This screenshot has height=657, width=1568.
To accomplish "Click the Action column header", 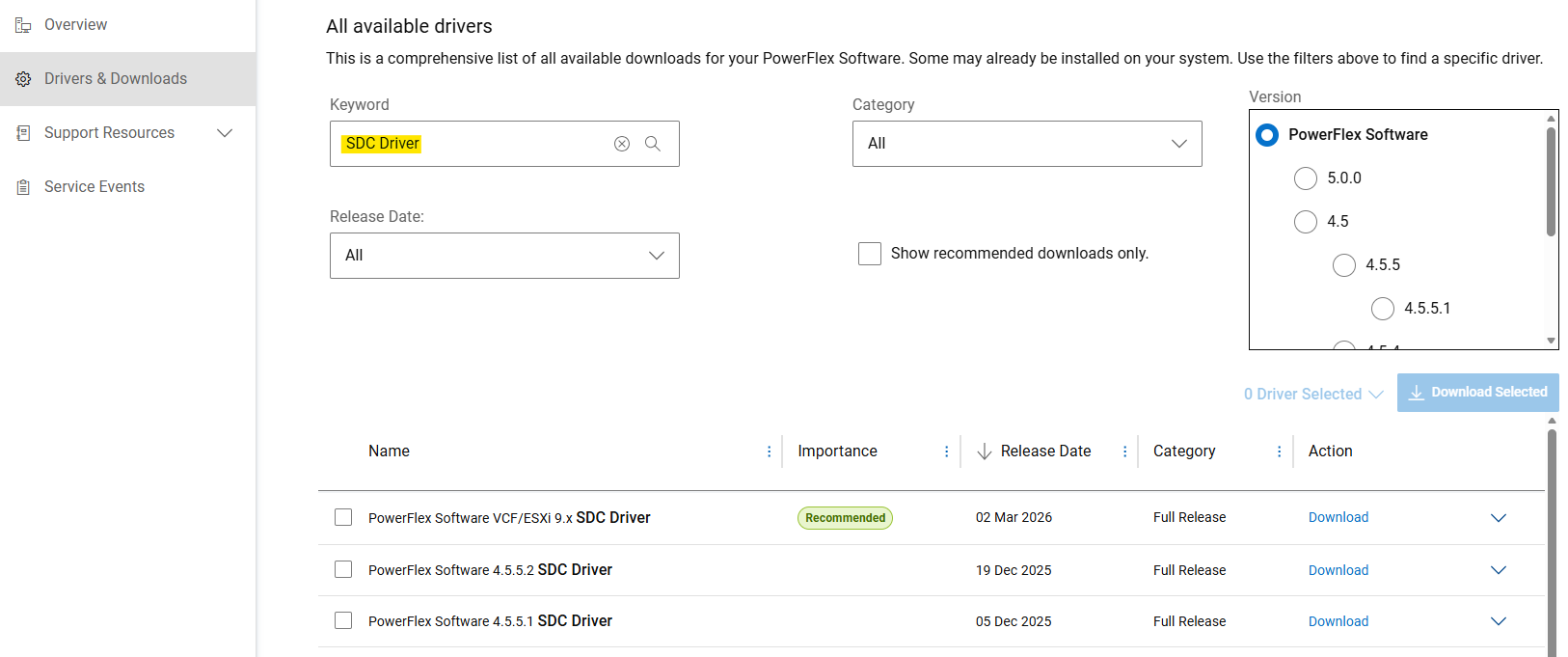I will click(x=1330, y=452).
